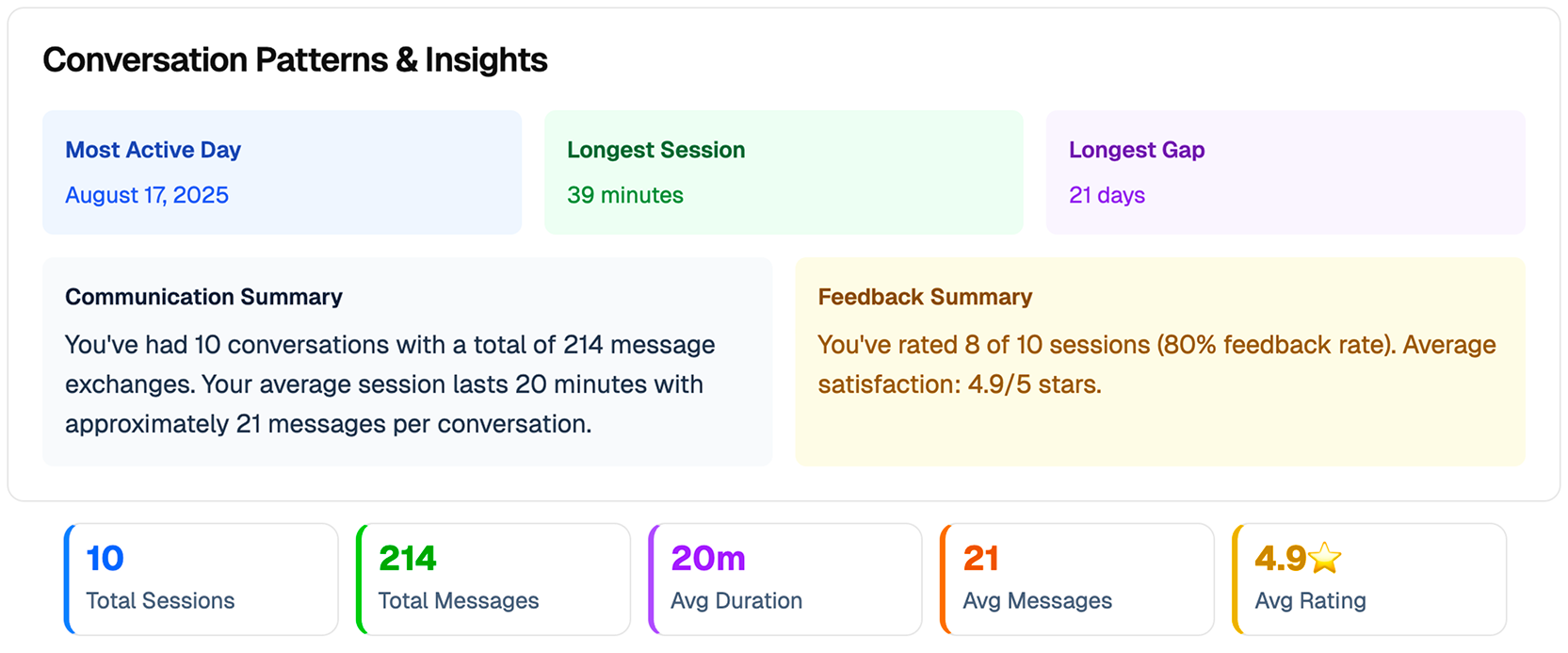
Task: Click the gold star icon beside 4.9
Action: coord(1325,558)
